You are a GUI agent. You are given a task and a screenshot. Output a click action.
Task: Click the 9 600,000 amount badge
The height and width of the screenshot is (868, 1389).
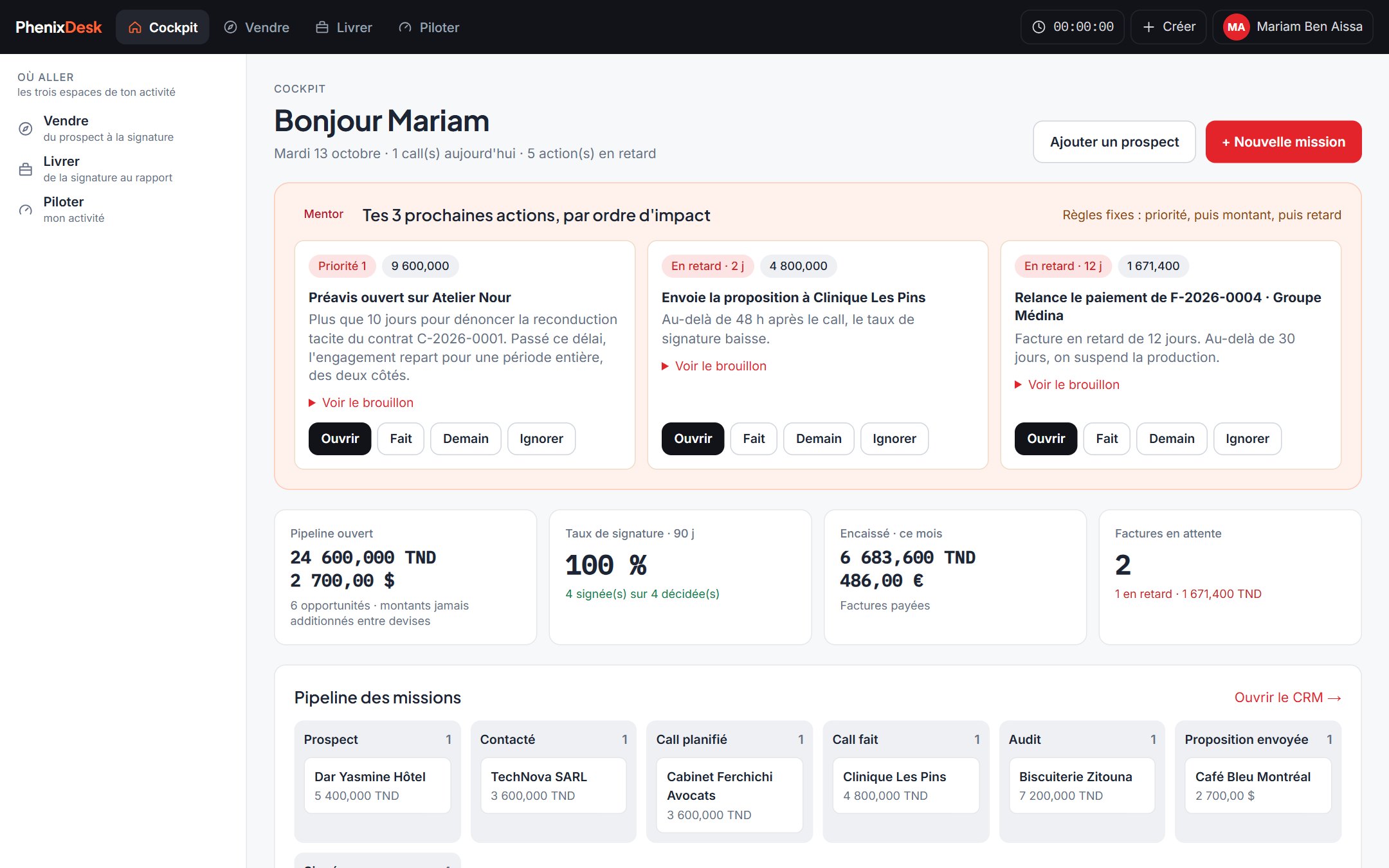tap(420, 266)
